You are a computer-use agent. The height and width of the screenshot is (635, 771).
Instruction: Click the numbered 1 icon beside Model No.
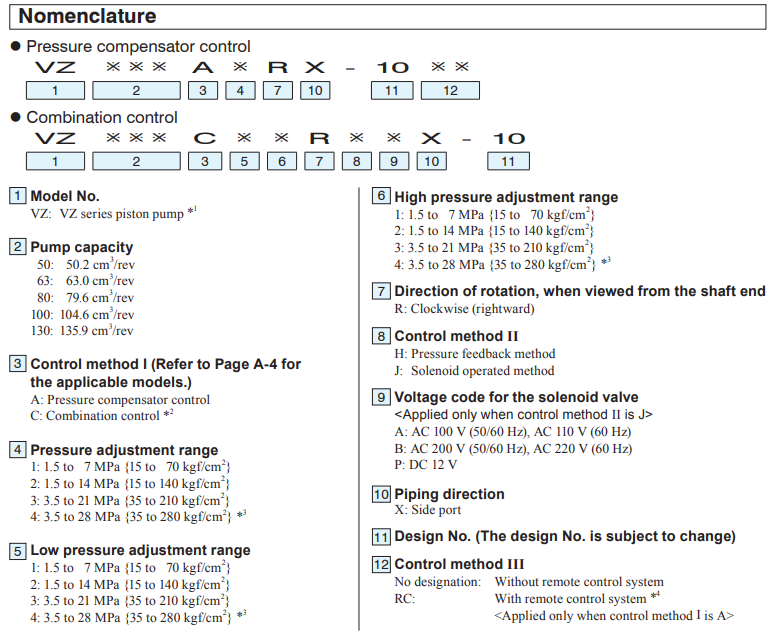tap(18, 197)
